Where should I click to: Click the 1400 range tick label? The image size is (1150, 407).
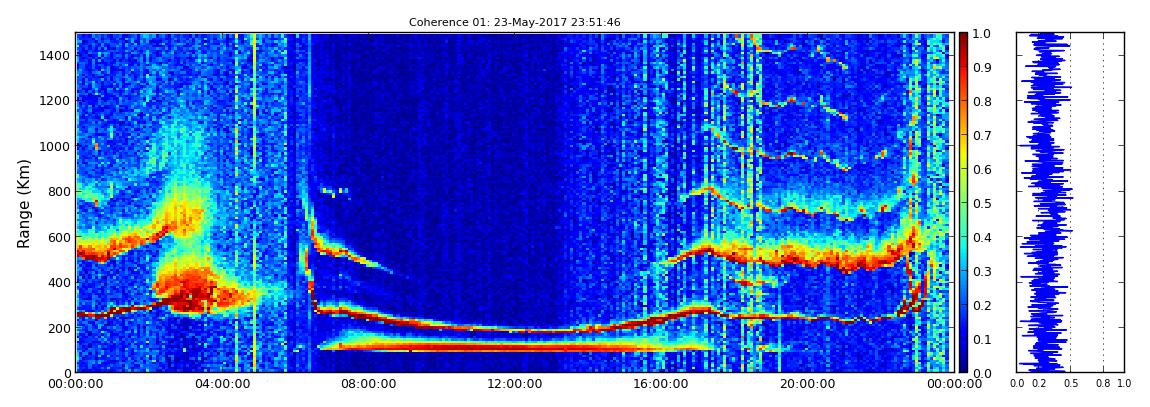(54, 55)
